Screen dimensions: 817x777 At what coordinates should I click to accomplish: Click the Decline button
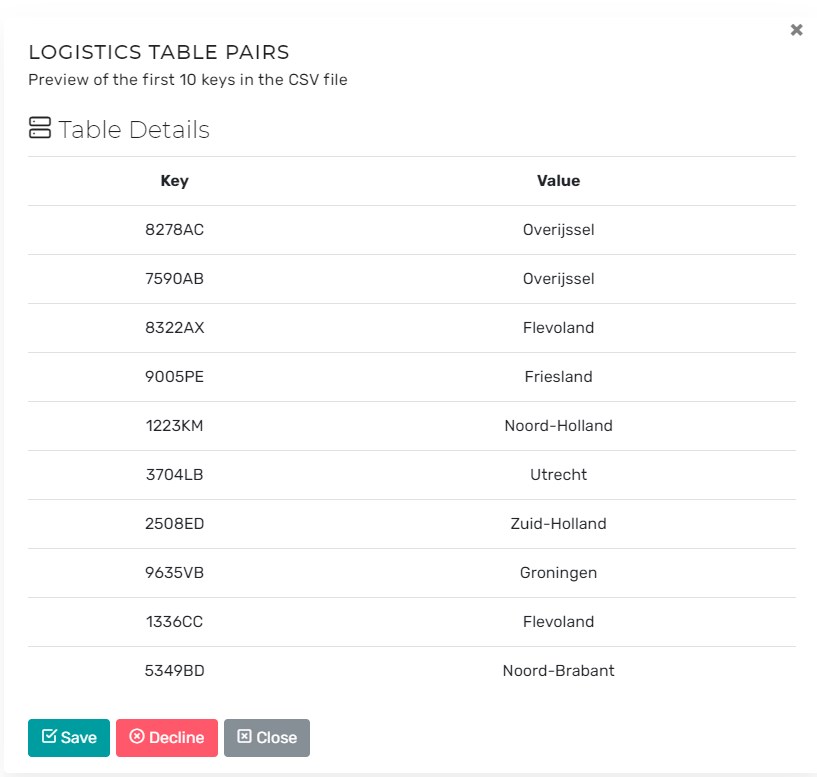[x=167, y=738]
